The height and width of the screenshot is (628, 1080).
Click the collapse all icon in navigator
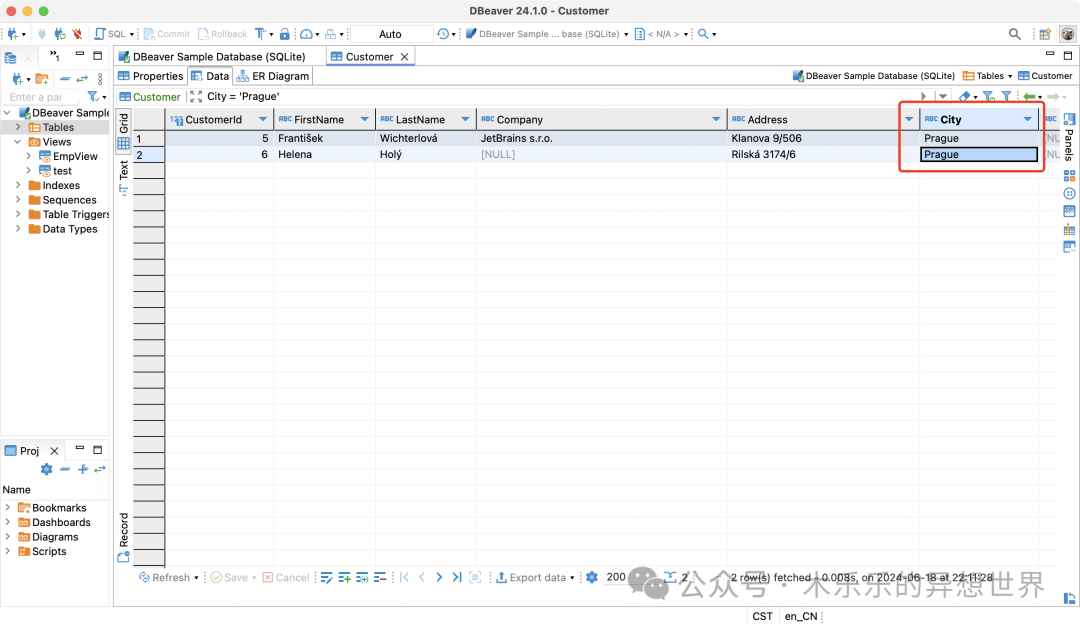[65, 78]
